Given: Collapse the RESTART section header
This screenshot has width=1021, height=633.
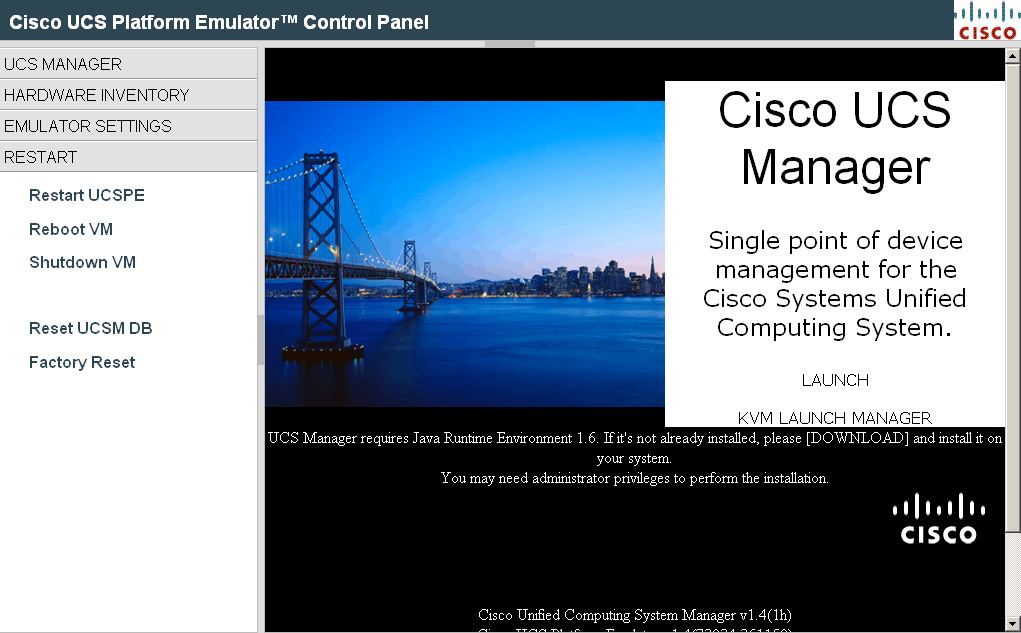Looking at the screenshot, I should tap(128, 157).
